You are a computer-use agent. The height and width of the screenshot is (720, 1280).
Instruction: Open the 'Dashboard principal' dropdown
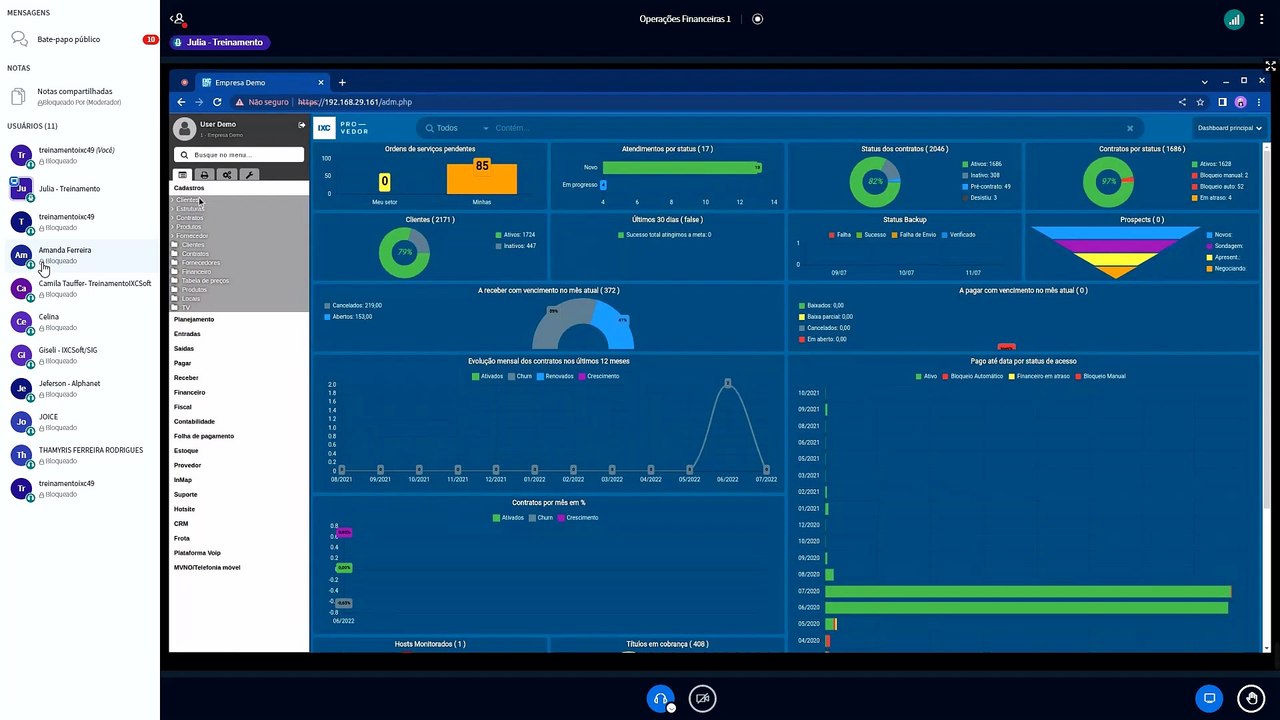click(x=1229, y=128)
